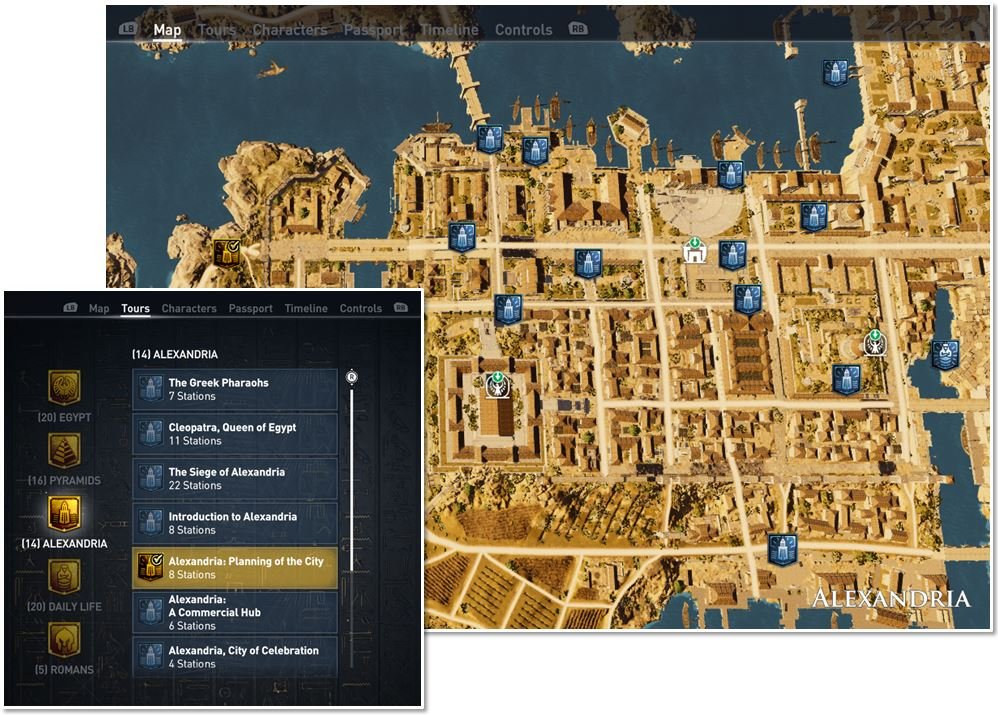Click the white fast-travel gate icon on map
998x715 pixels.
[694, 250]
